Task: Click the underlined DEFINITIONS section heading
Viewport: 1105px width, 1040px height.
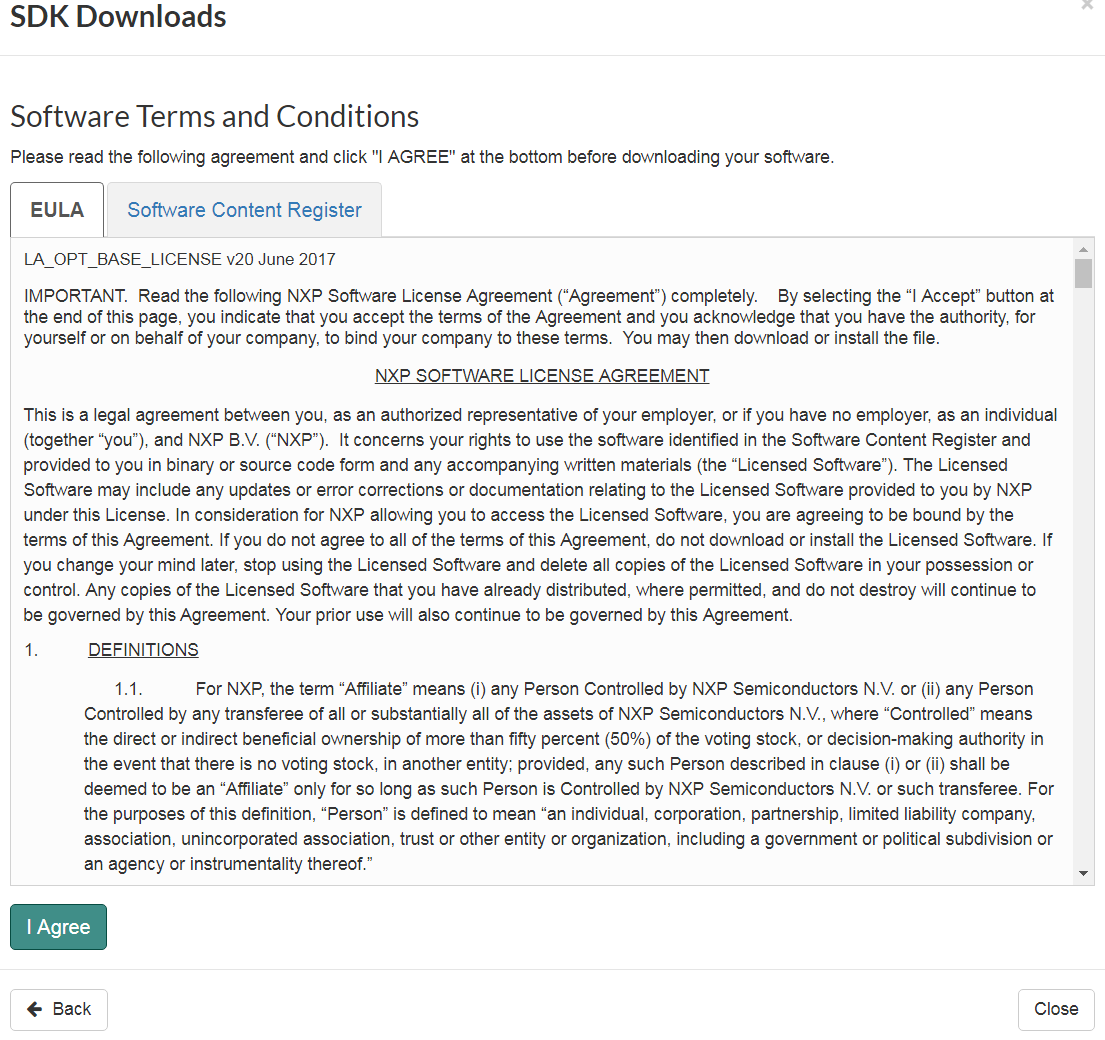Action: tap(143, 650)
